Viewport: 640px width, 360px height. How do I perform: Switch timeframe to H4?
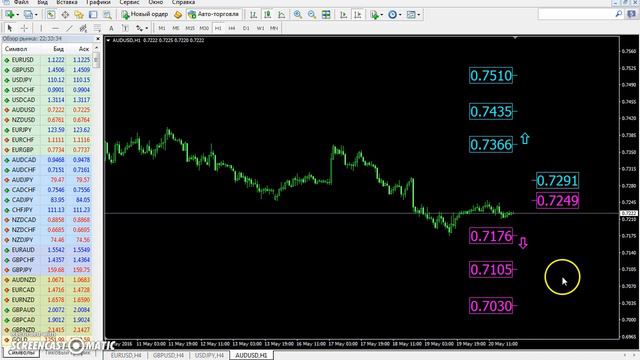[x=232, y=28]
